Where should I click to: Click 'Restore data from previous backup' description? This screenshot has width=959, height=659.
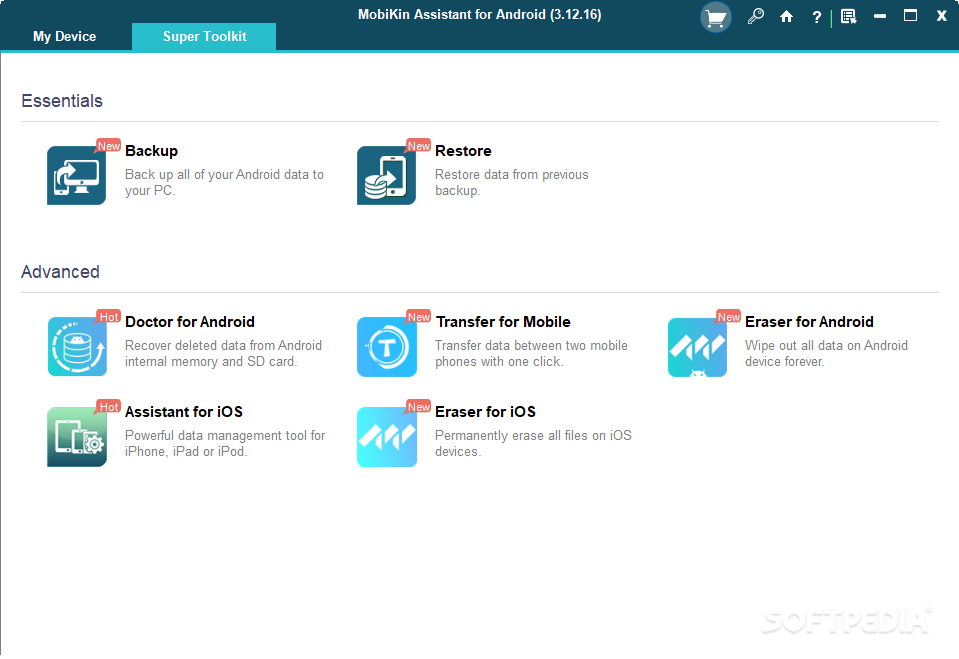(x=512, y=182)
